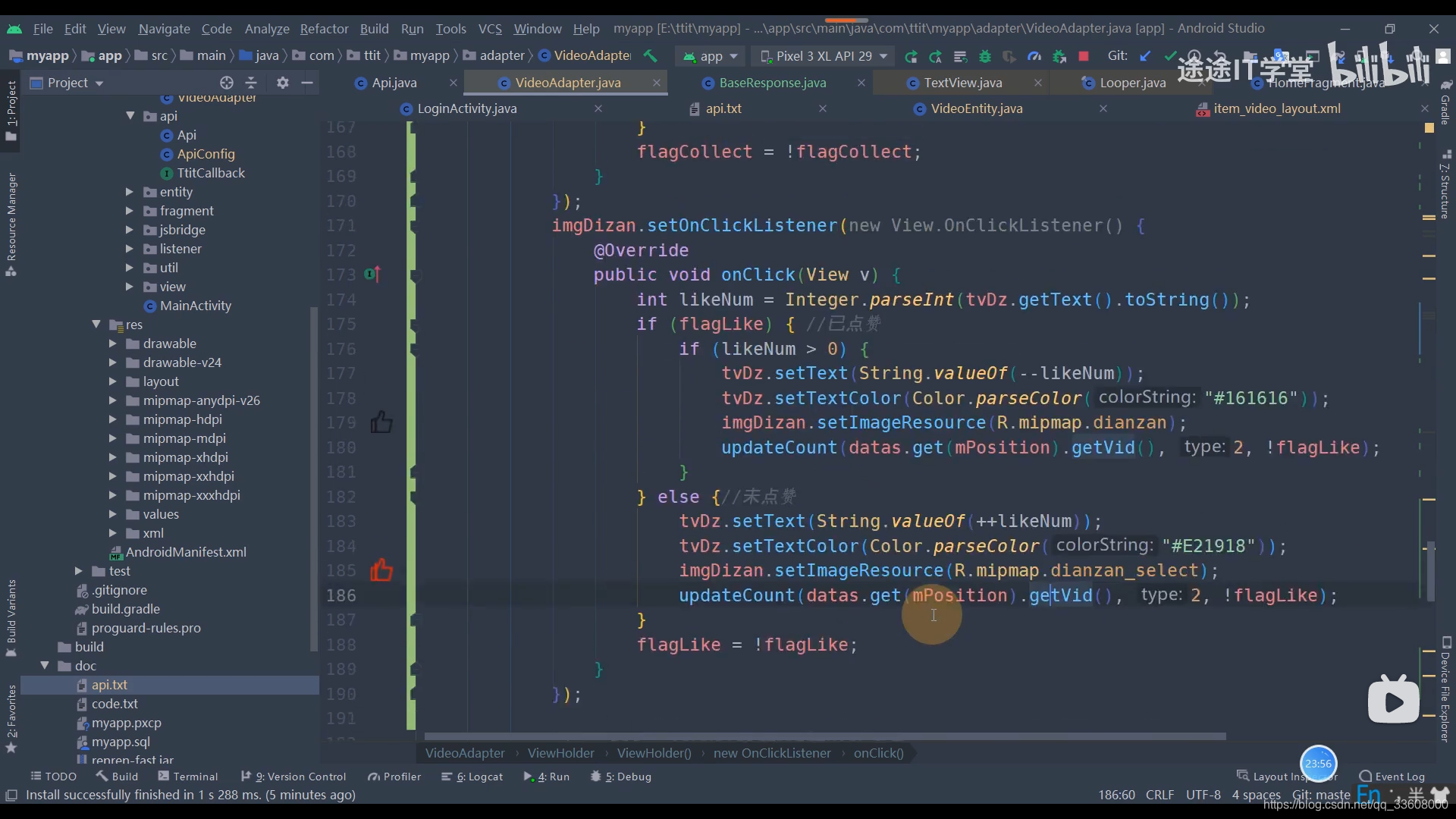Viewport: 1456px width, 819px height.
Task: Close the LoginActivity.java tab
Action: point(598,108)
